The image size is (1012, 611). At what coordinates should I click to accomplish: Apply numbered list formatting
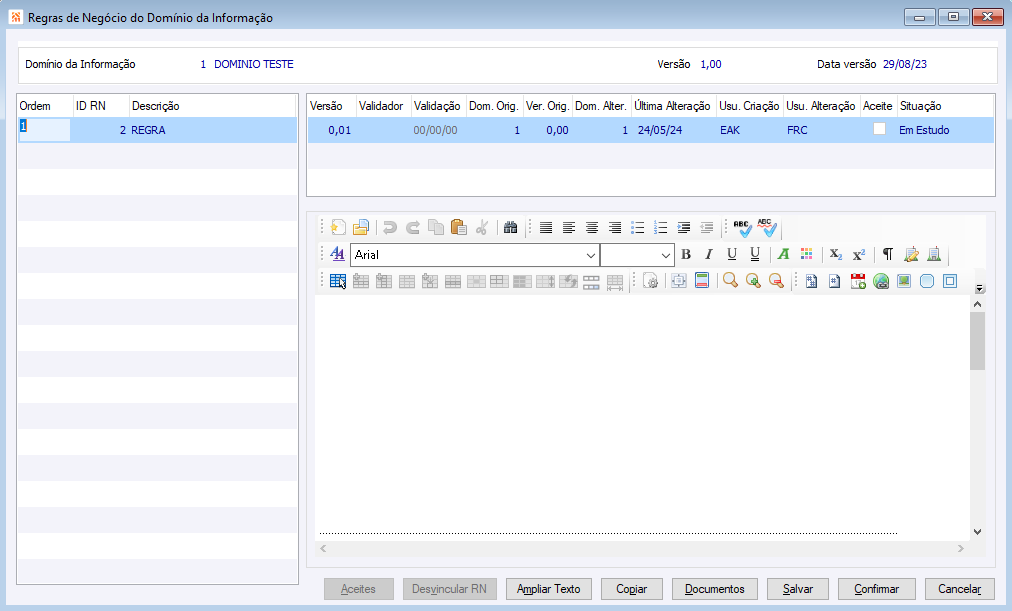click(x=660, y=227)
